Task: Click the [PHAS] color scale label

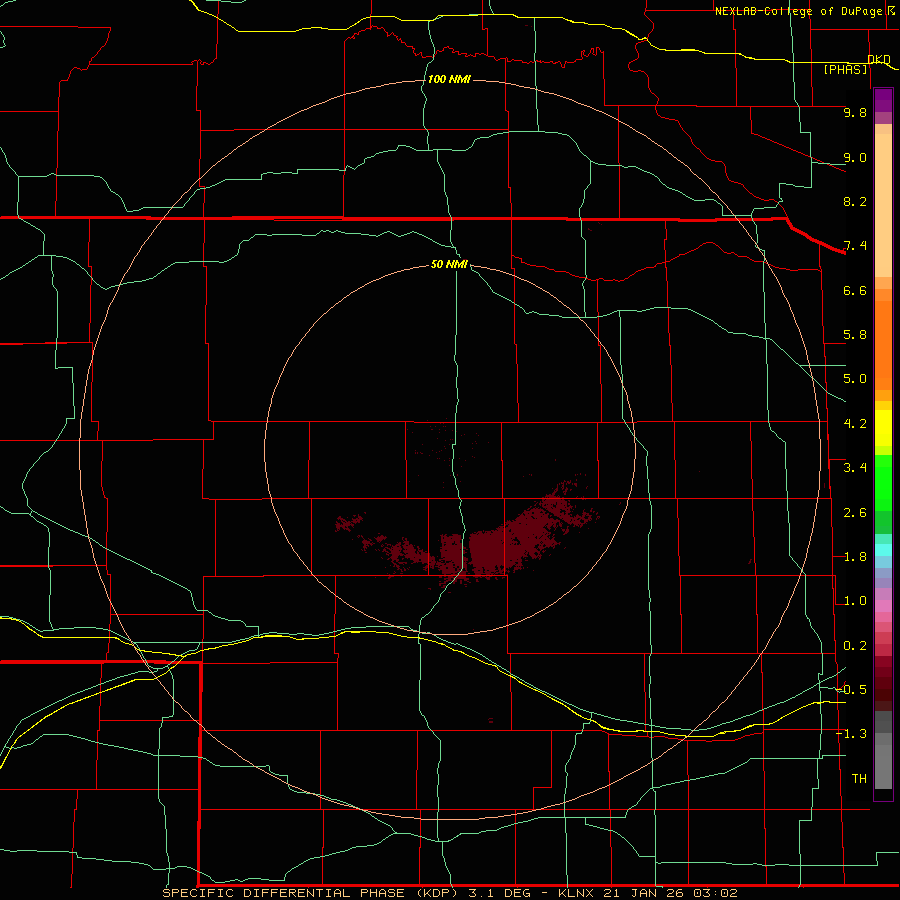Action: pos(846,69)
